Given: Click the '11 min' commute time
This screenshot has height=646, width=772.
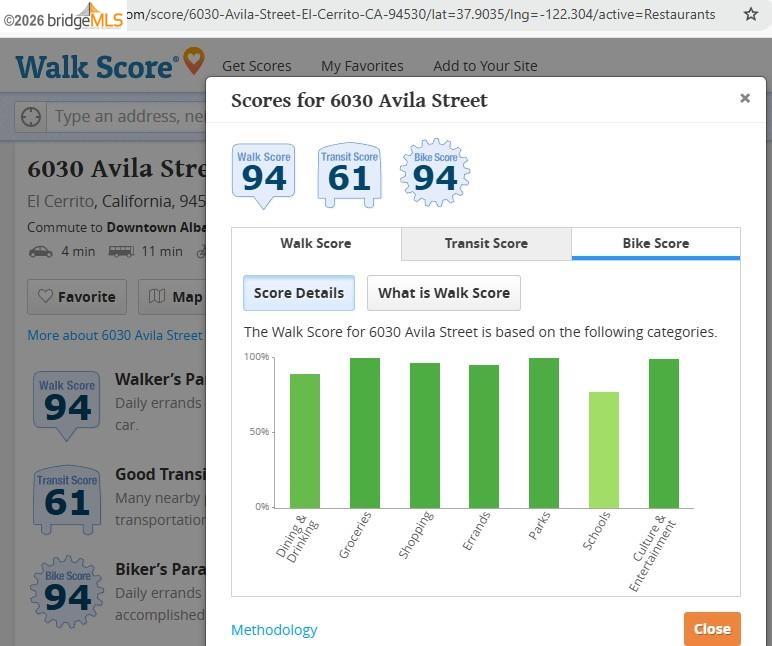Looking at the screenshot, I should tap(162, 252).
